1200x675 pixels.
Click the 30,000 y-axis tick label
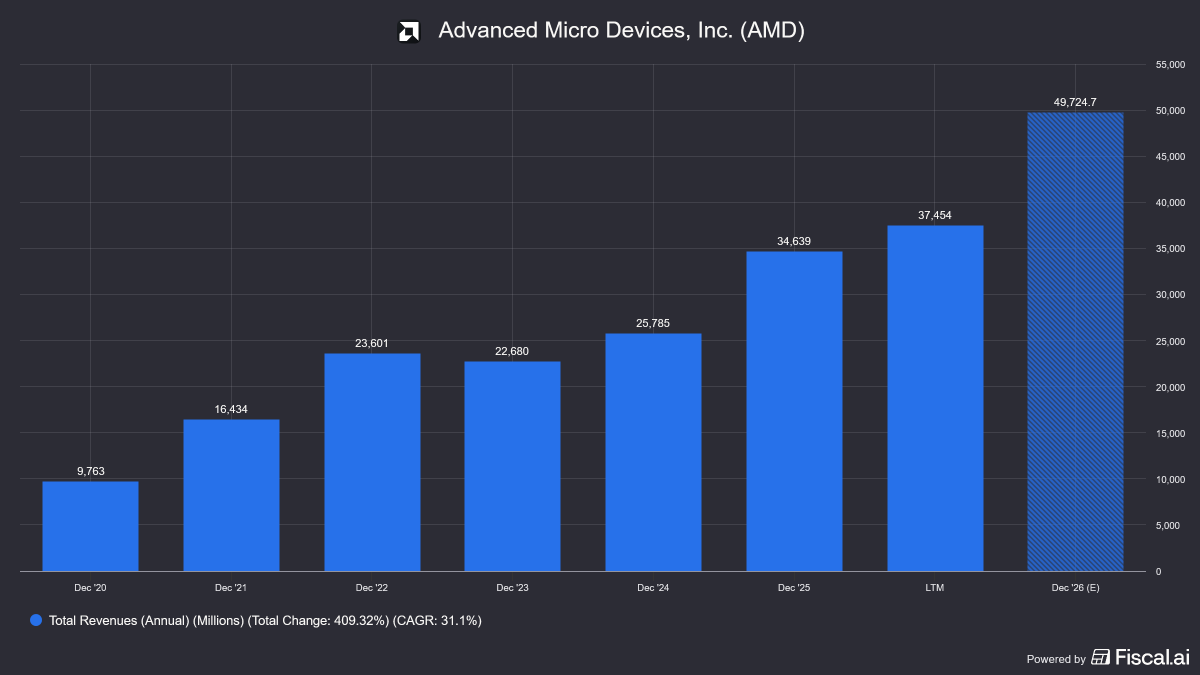tap(1171, 294)
